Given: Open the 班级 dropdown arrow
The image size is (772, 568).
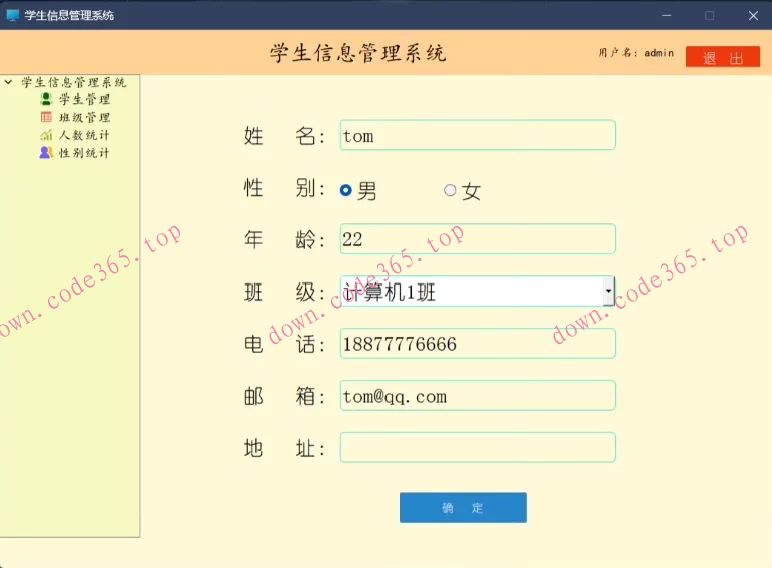Looking at the screenshot, I should [x=609, y=291].
